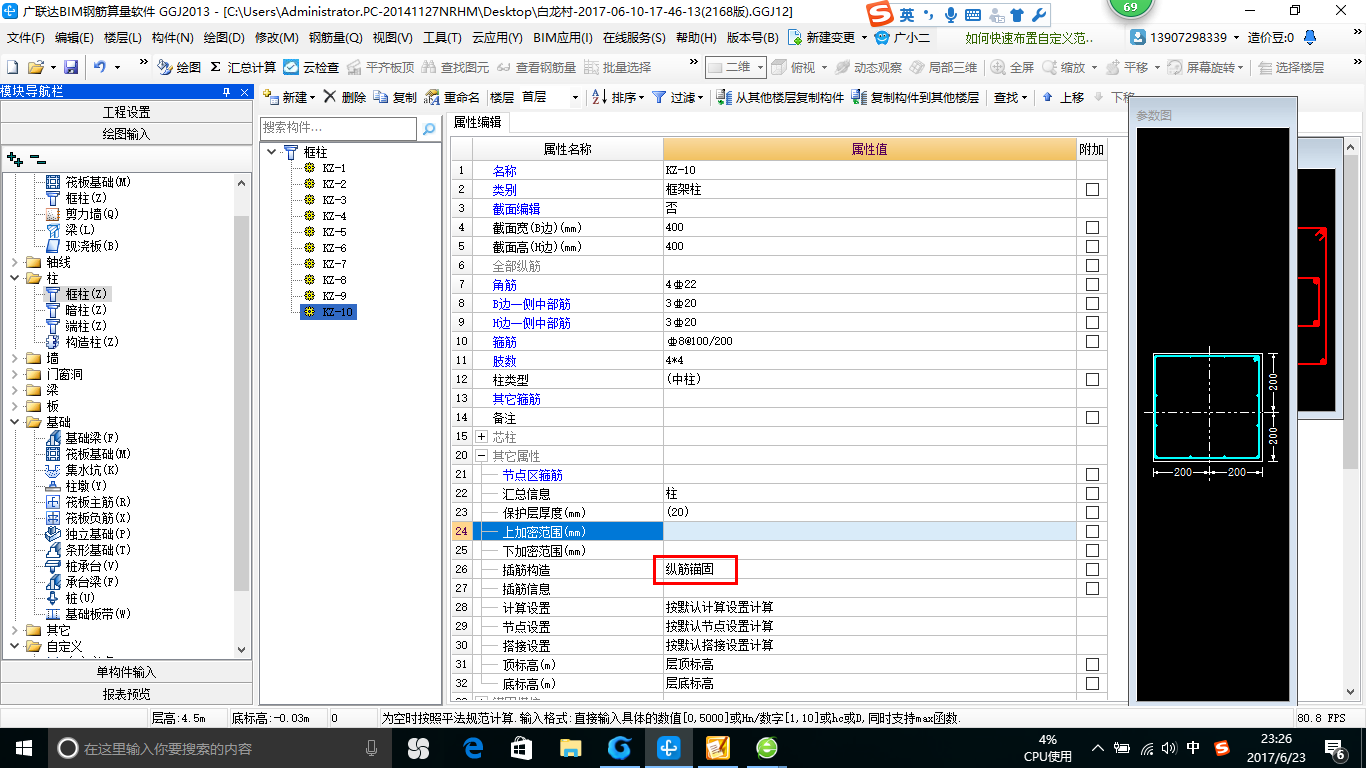Collapse the 其它属性 property group
The height and width of the screenshot is (768, 1366).
pos(482,456)
